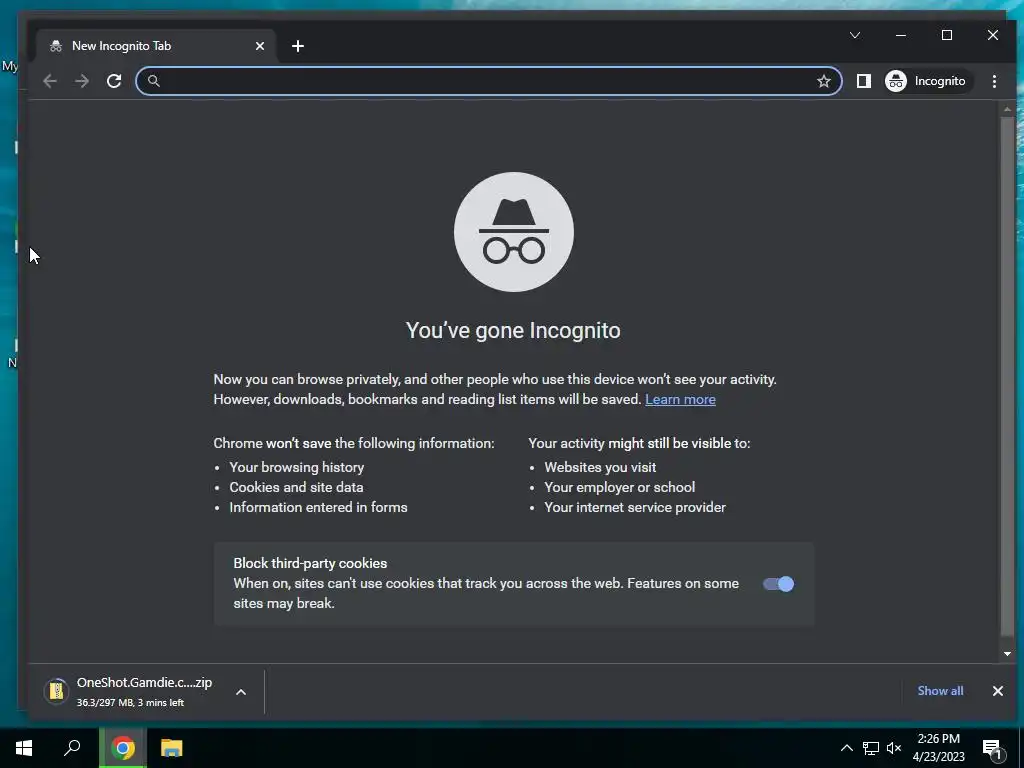
Task: Toggle Block third-party cookies switch
Action: pos(778,584)
